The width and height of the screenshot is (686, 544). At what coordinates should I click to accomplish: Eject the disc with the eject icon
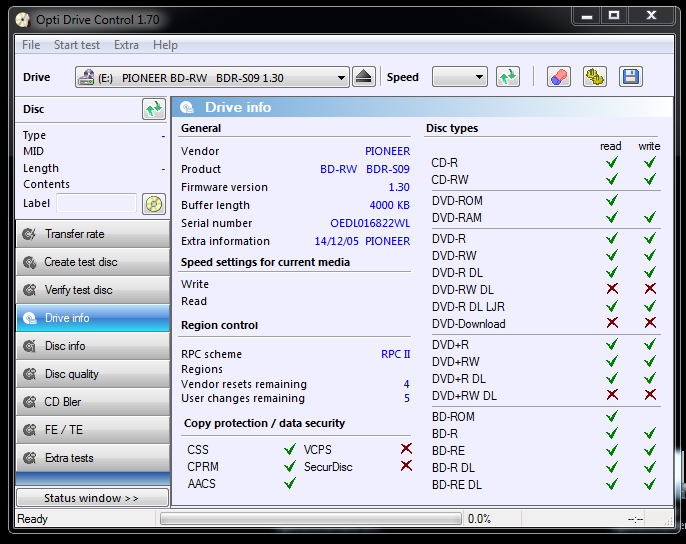tap(364, 77)
